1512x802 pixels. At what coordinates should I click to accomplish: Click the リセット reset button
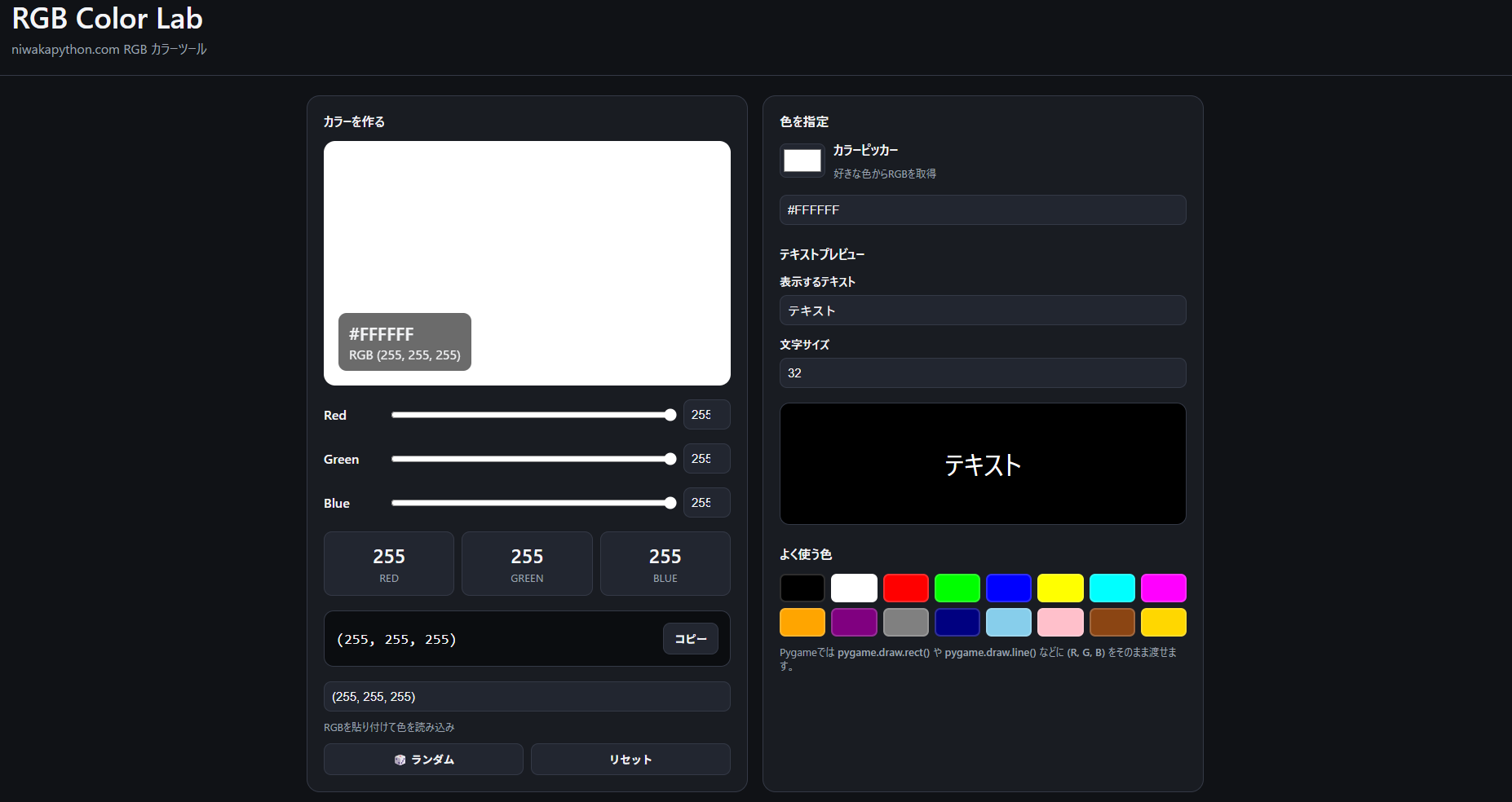(630, 759)
